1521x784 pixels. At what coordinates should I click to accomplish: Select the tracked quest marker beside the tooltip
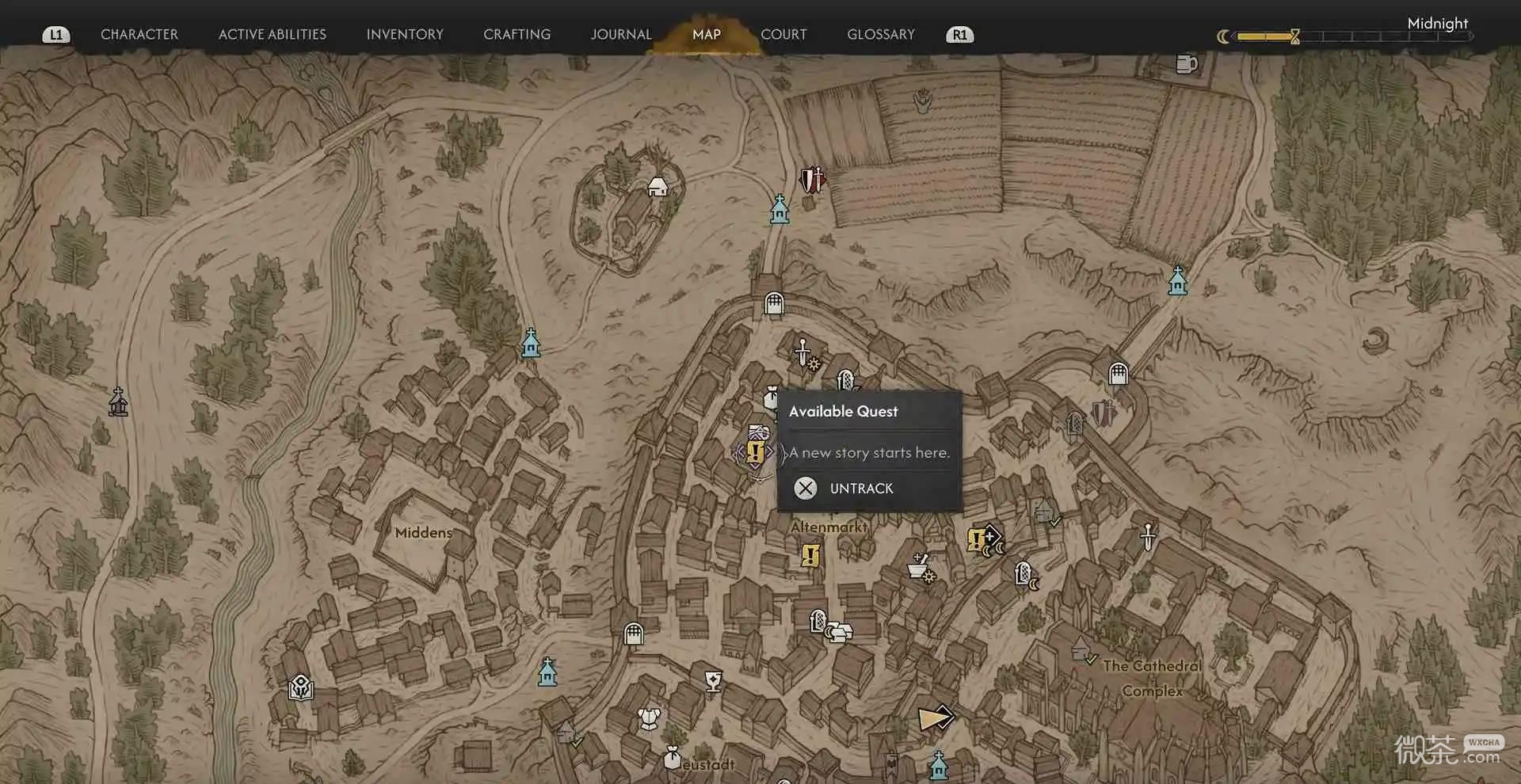[755, 453]
